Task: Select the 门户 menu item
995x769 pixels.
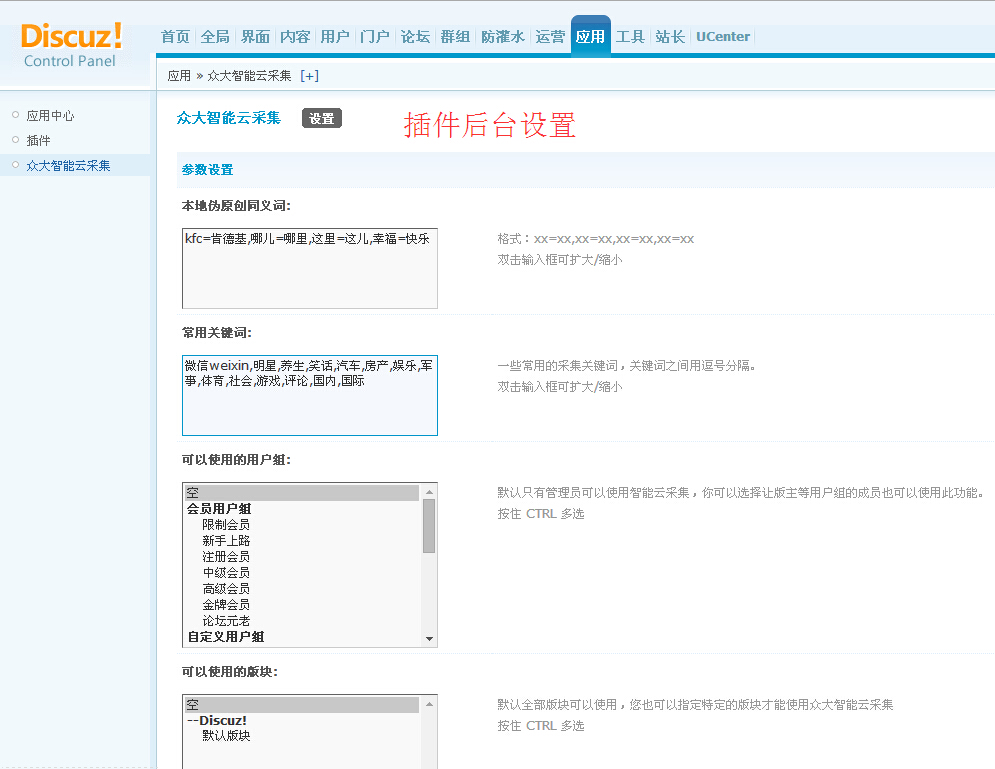Action: tap(375, 35)
